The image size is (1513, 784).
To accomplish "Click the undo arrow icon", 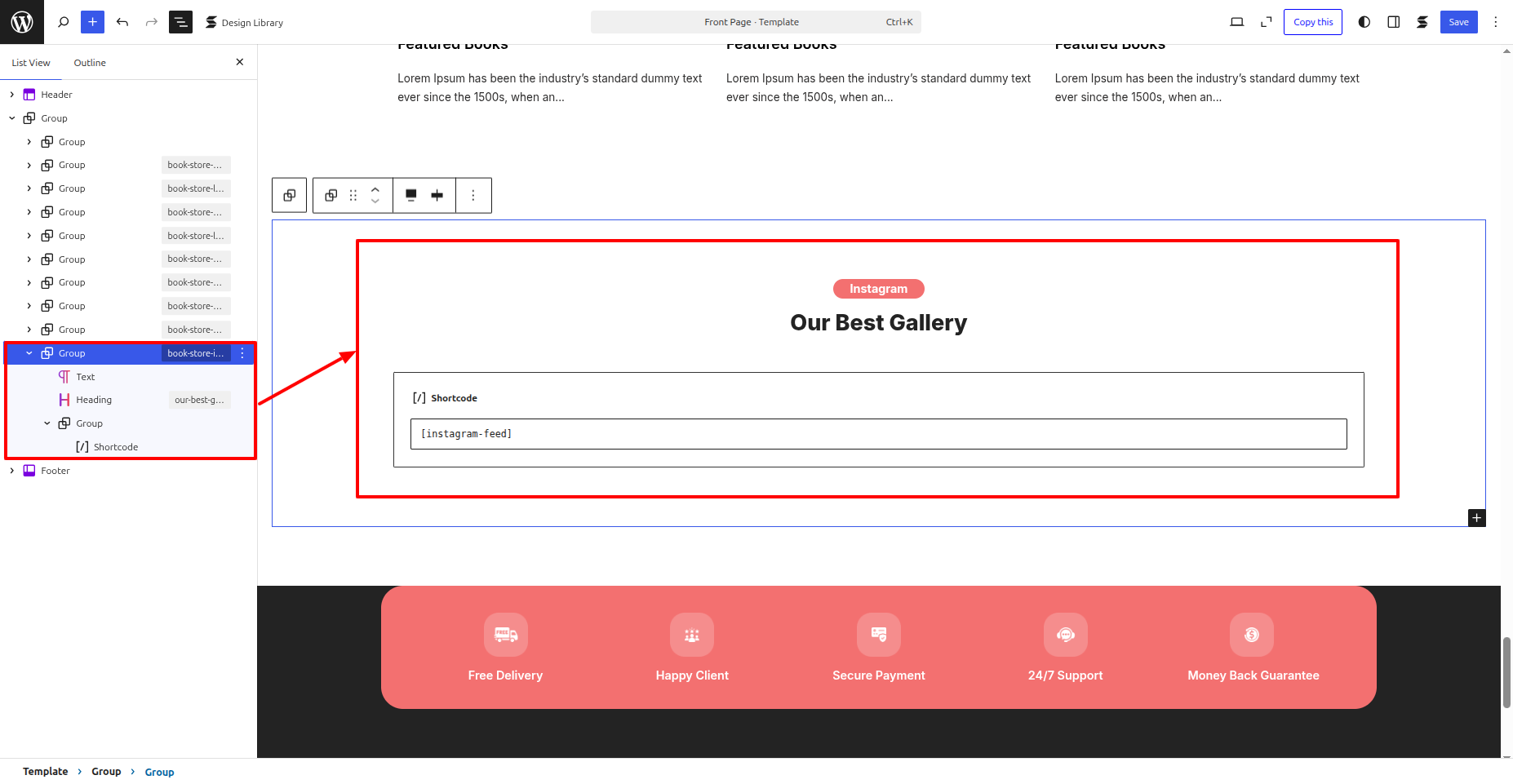I will [122, 22].
